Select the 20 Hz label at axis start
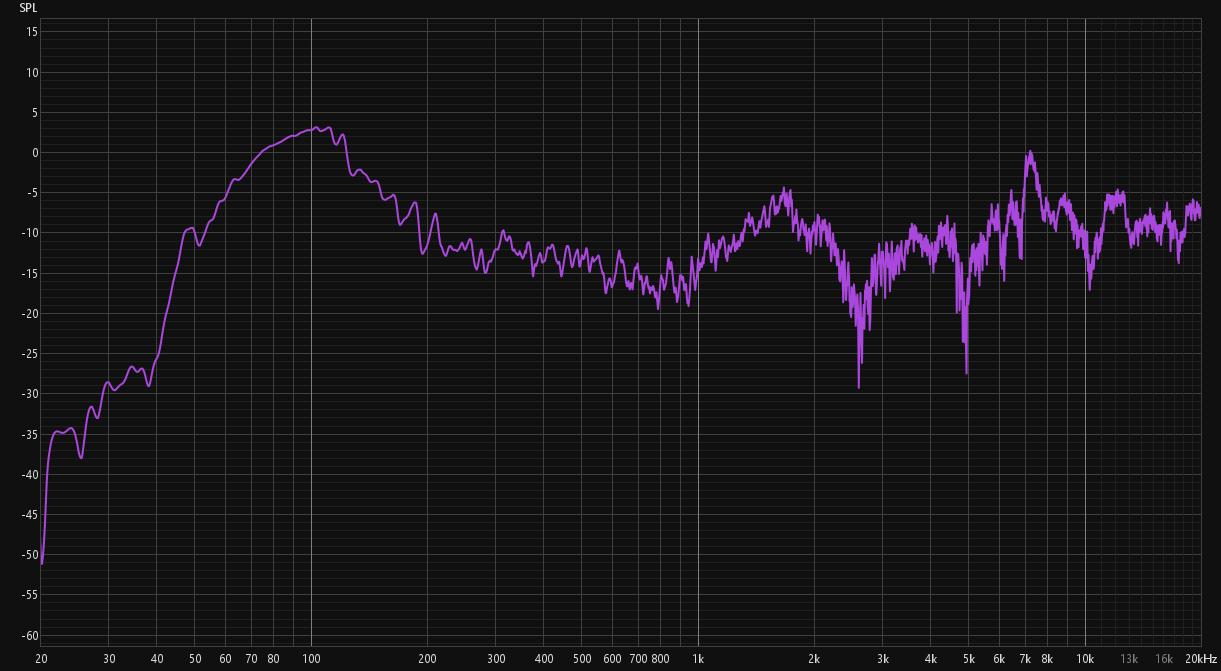The image size is (1221, 671). pos(41,659)
